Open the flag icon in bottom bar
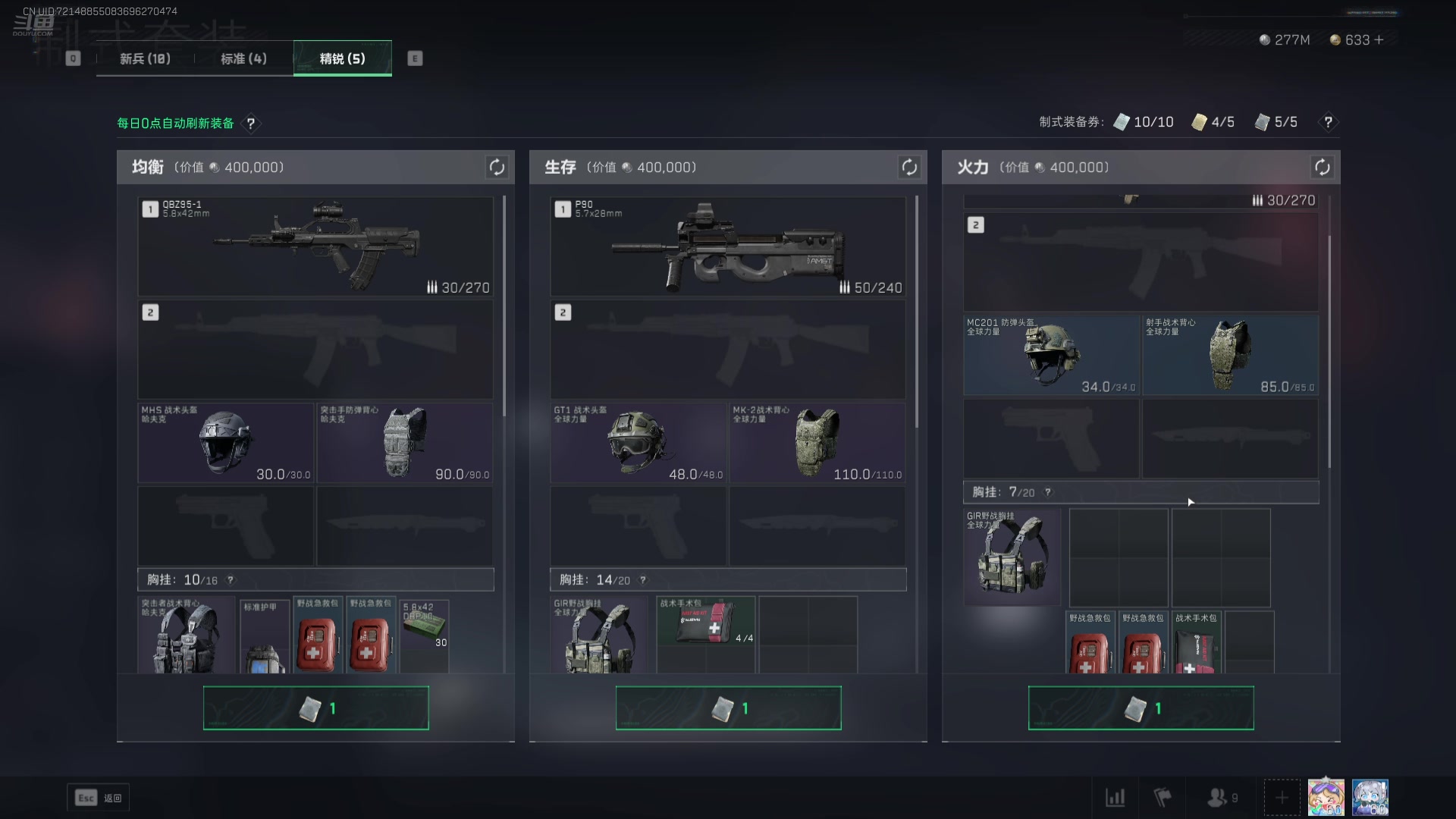 click(1162, 798)
